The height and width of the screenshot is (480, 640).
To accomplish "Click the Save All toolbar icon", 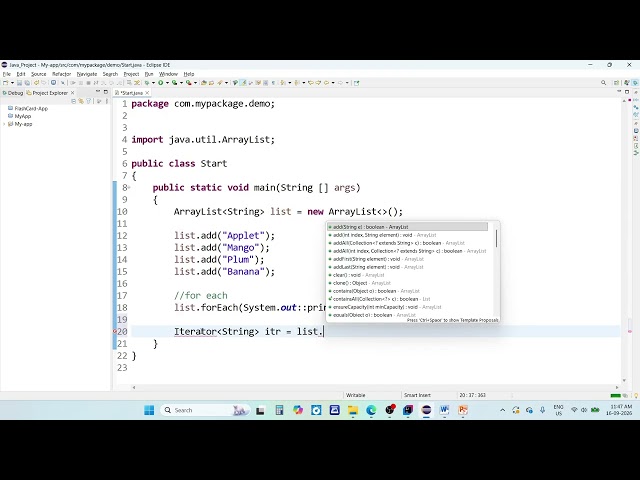I will 27,83.
